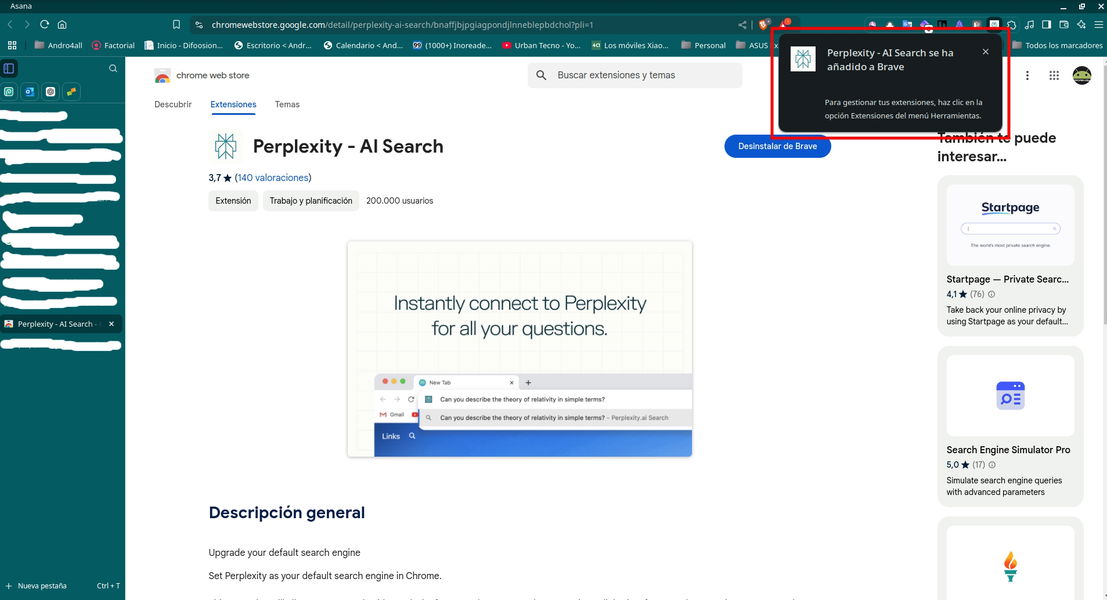Toggle the vertical tabs panel icon

[9, 68]
